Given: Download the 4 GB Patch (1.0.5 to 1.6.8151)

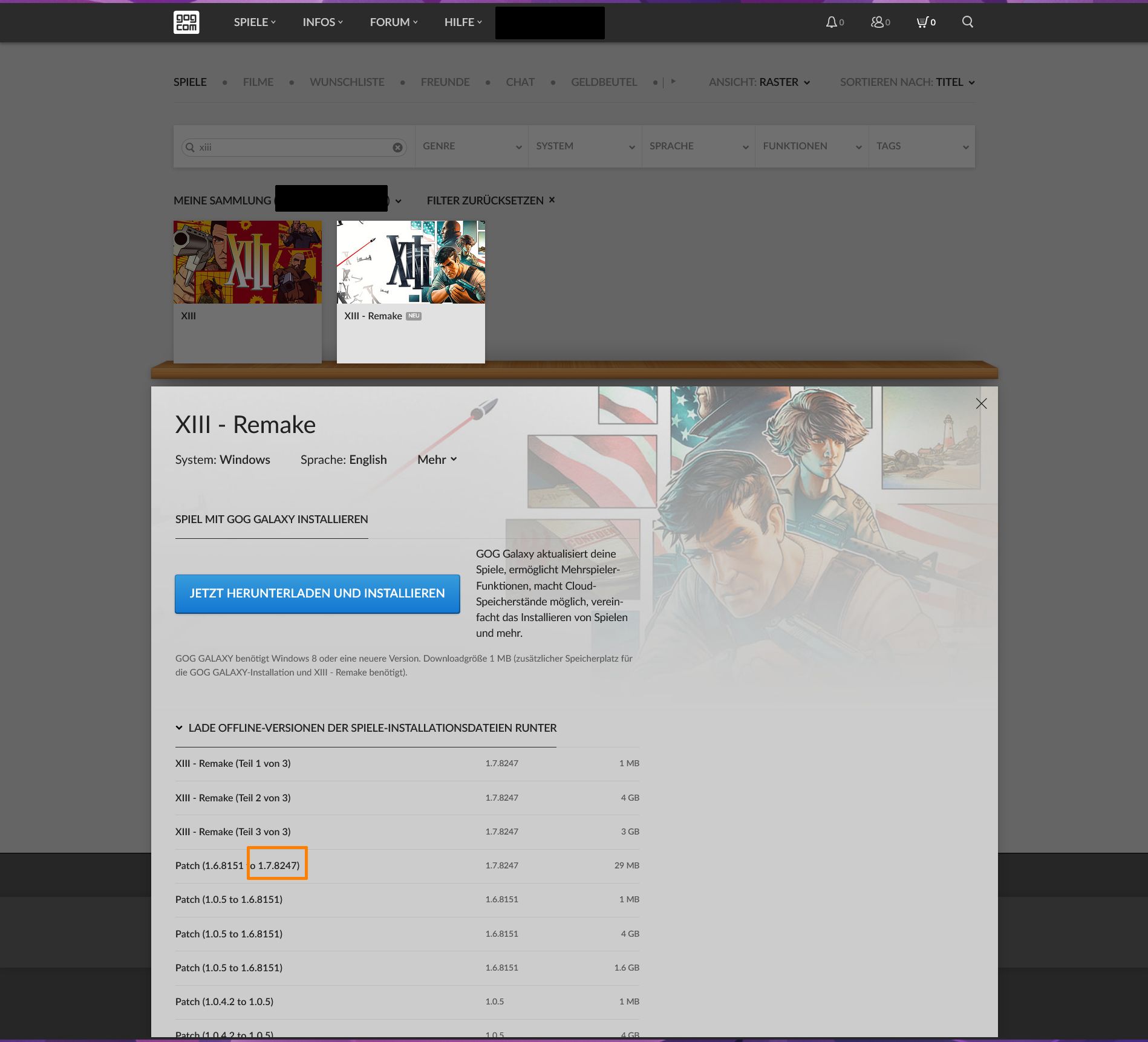Looking at the screenshot, I should [x=407, y=934].
